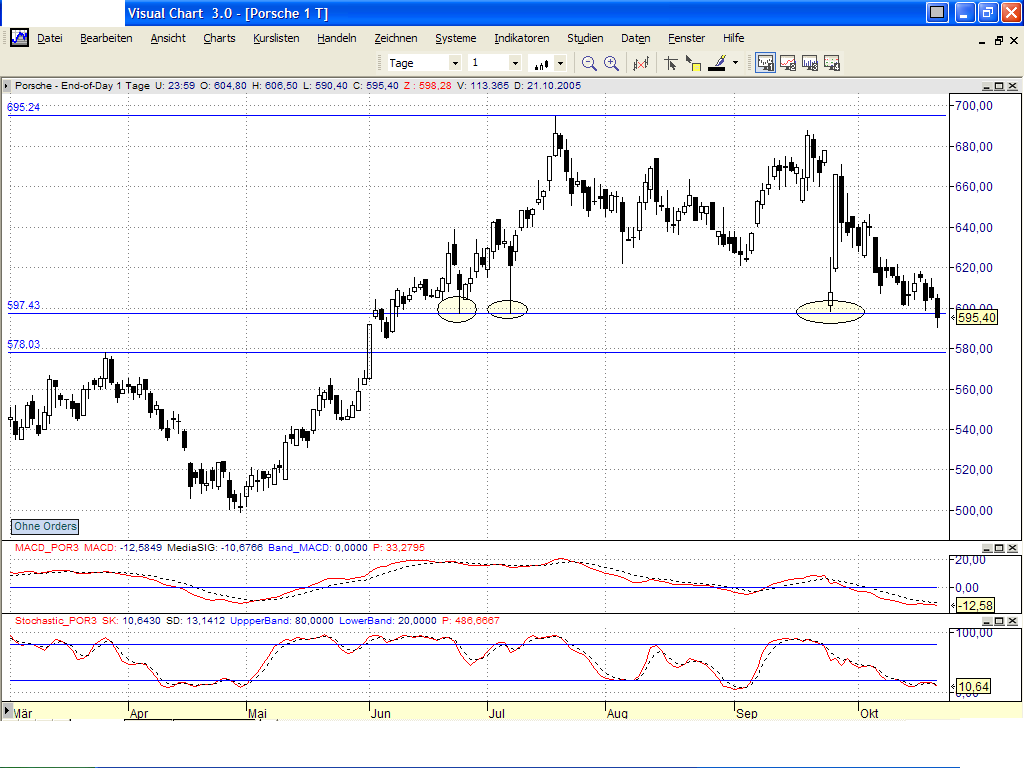Switch to chart window layout 1
This screenshot has height=768, width=1024.
(x=765, y=63)
